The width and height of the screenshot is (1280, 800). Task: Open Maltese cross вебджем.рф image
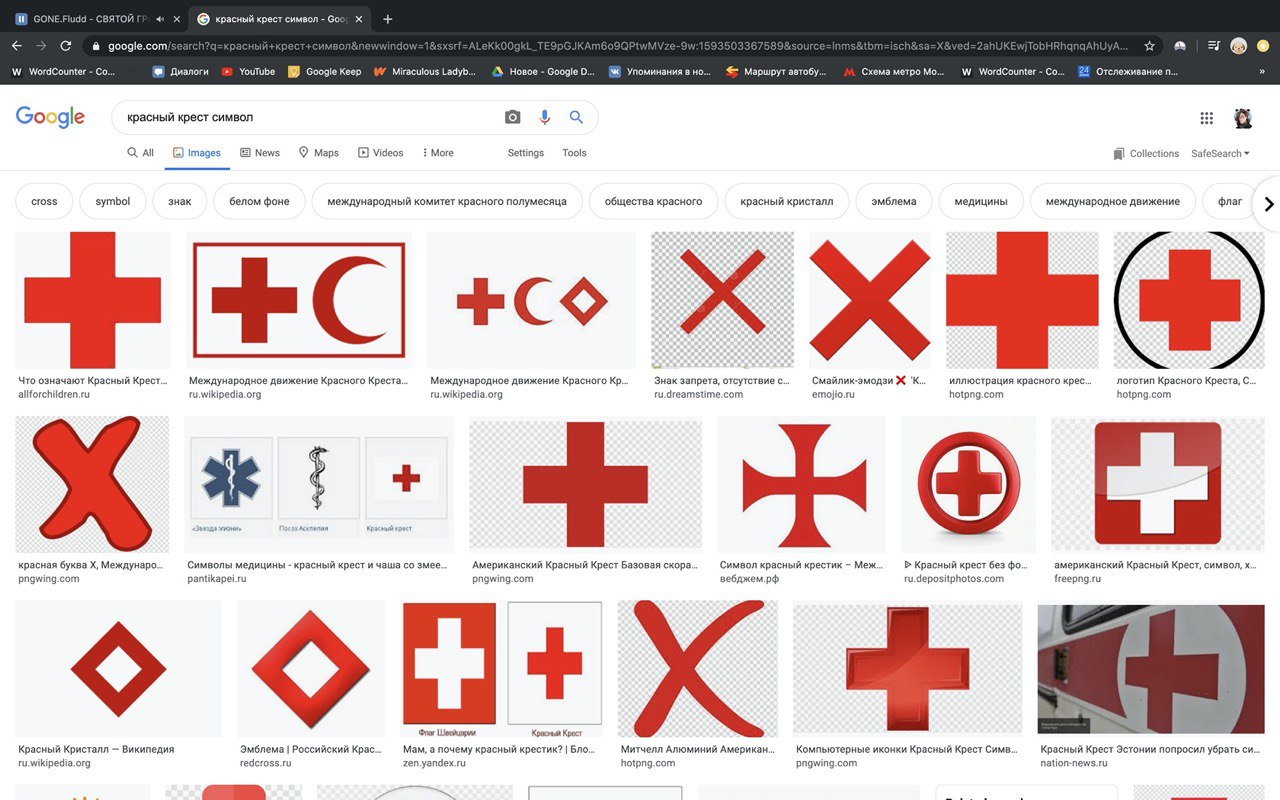[x=801, y=485]
